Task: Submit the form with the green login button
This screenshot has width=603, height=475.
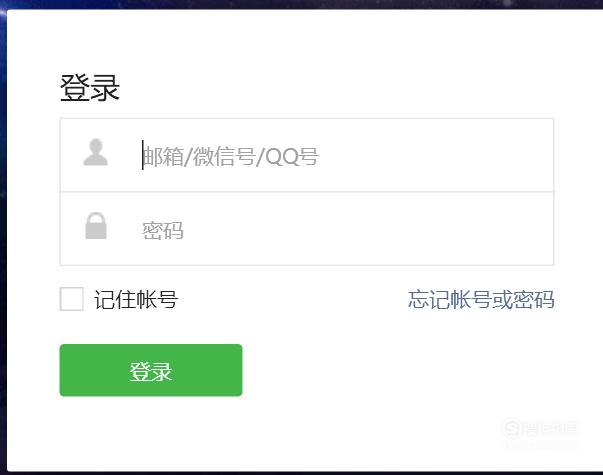Action: (151, 370)
